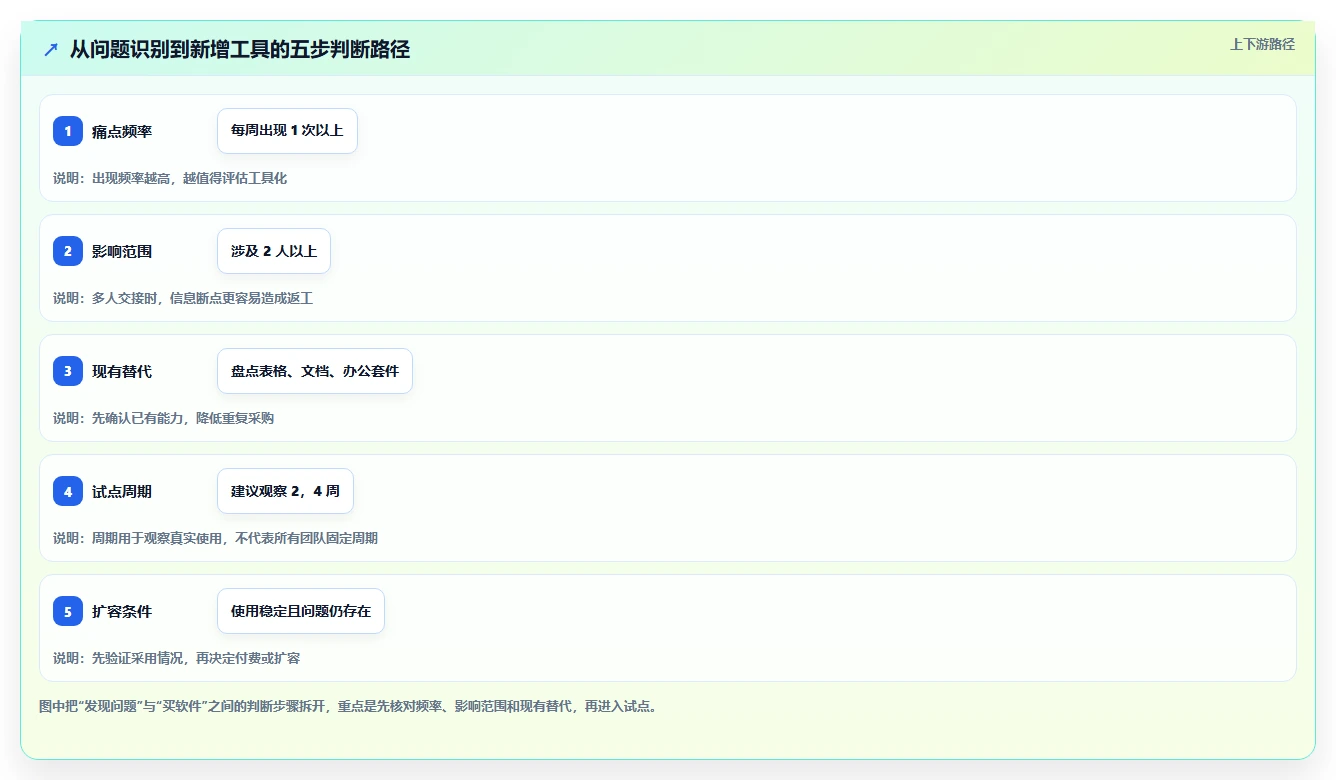The width and height of the screenshot is (1336, 780).
Task: Click the 每周出现 1 次以上 chip
Action: tap(287, 131)
